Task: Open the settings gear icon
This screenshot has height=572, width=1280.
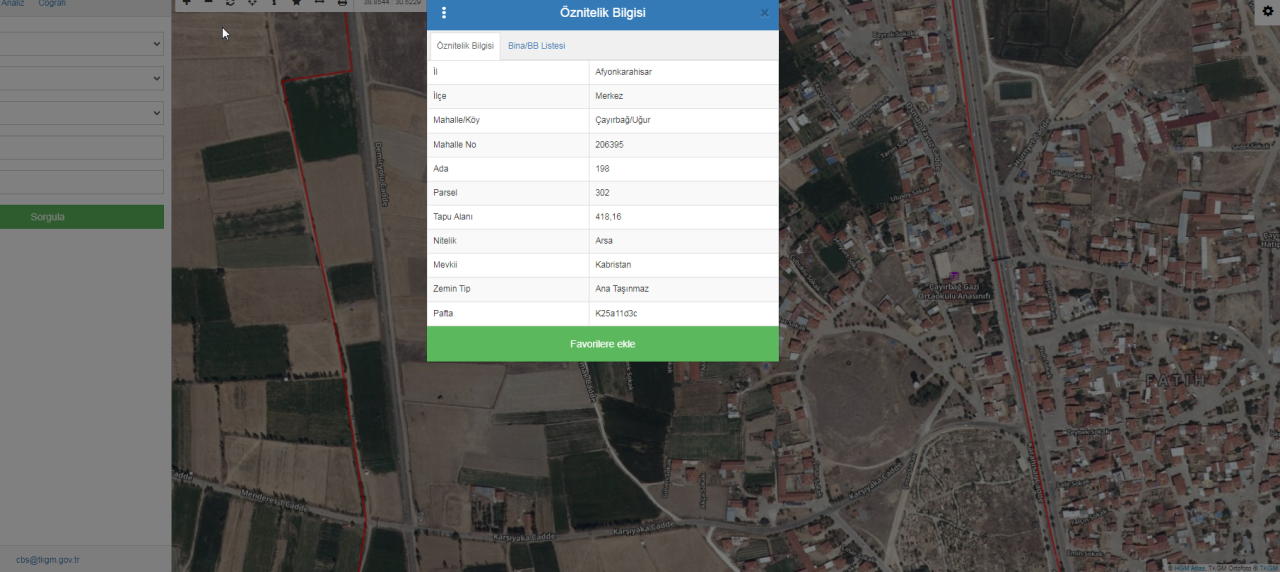Action: click(1268, 10)
